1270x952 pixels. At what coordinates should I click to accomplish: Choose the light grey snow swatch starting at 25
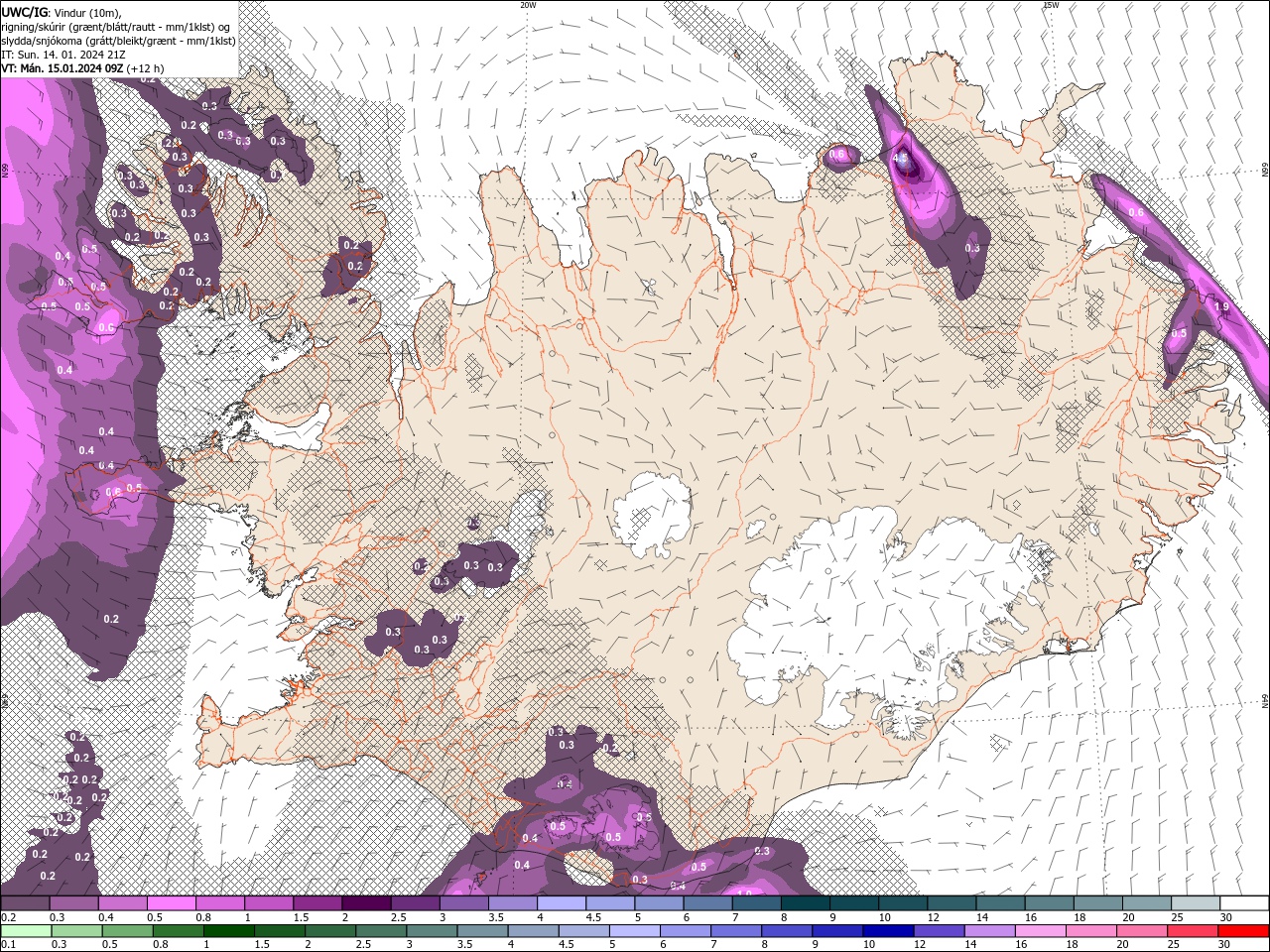click(x=1196, y=903)
